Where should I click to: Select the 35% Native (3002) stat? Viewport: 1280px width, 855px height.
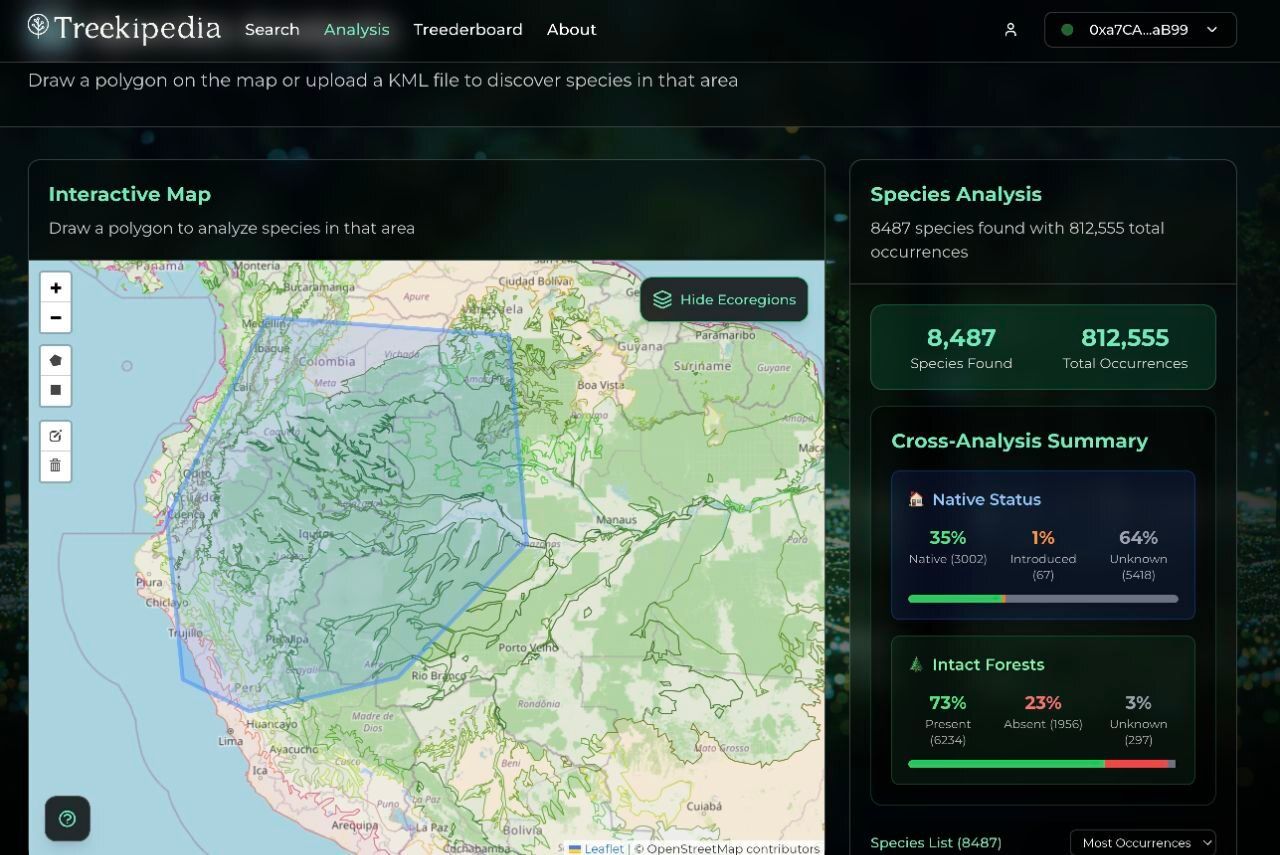pyautogui.click(x=947, y=547)
